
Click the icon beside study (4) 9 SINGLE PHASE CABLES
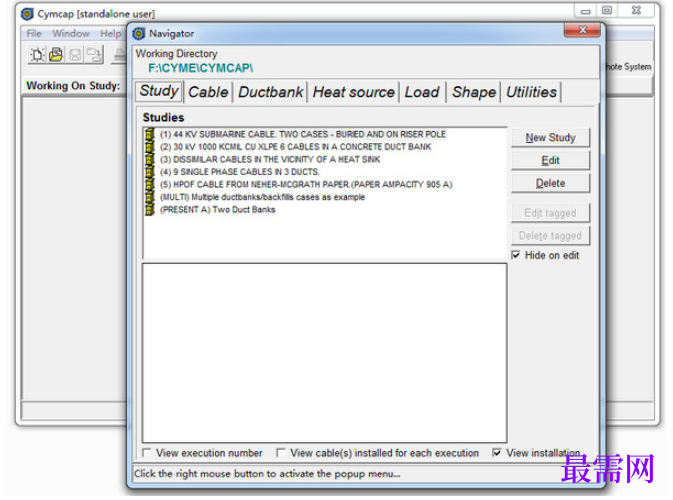[149, 172]
